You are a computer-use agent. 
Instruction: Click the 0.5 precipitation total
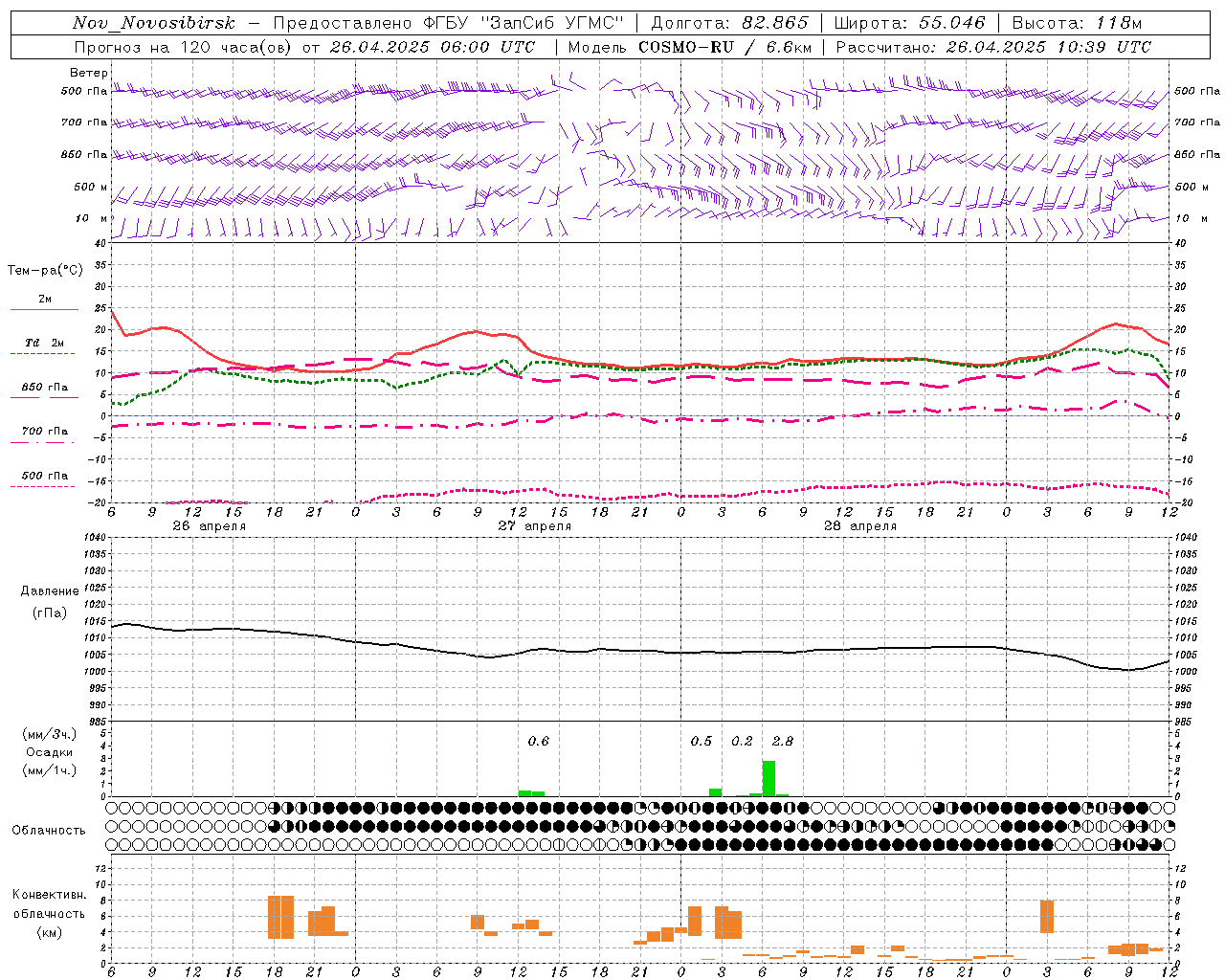702,742
